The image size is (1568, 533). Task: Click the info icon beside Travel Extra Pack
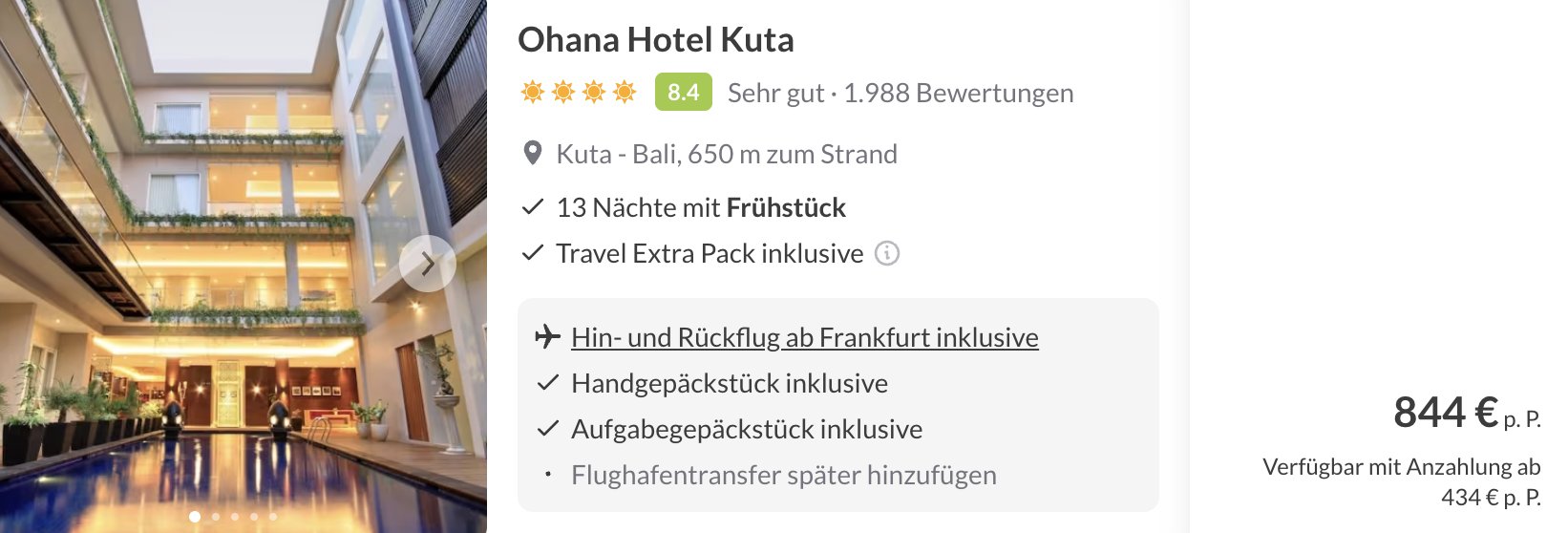tap(887, 253)
